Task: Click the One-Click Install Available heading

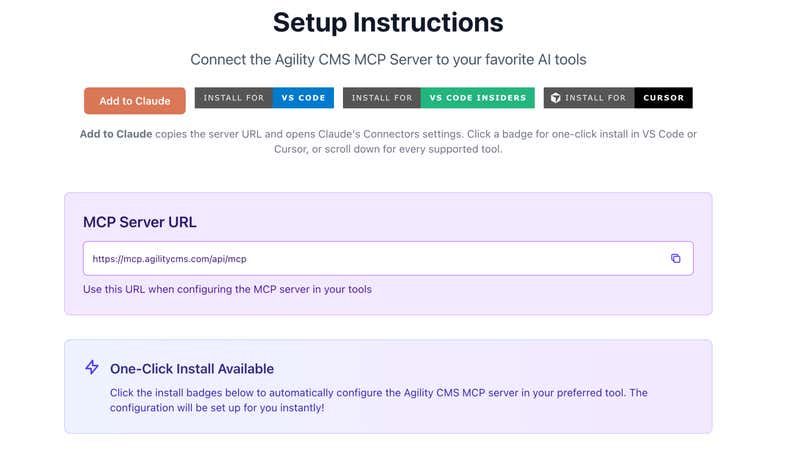Action: pyautogui.click(x=192, y=369)
